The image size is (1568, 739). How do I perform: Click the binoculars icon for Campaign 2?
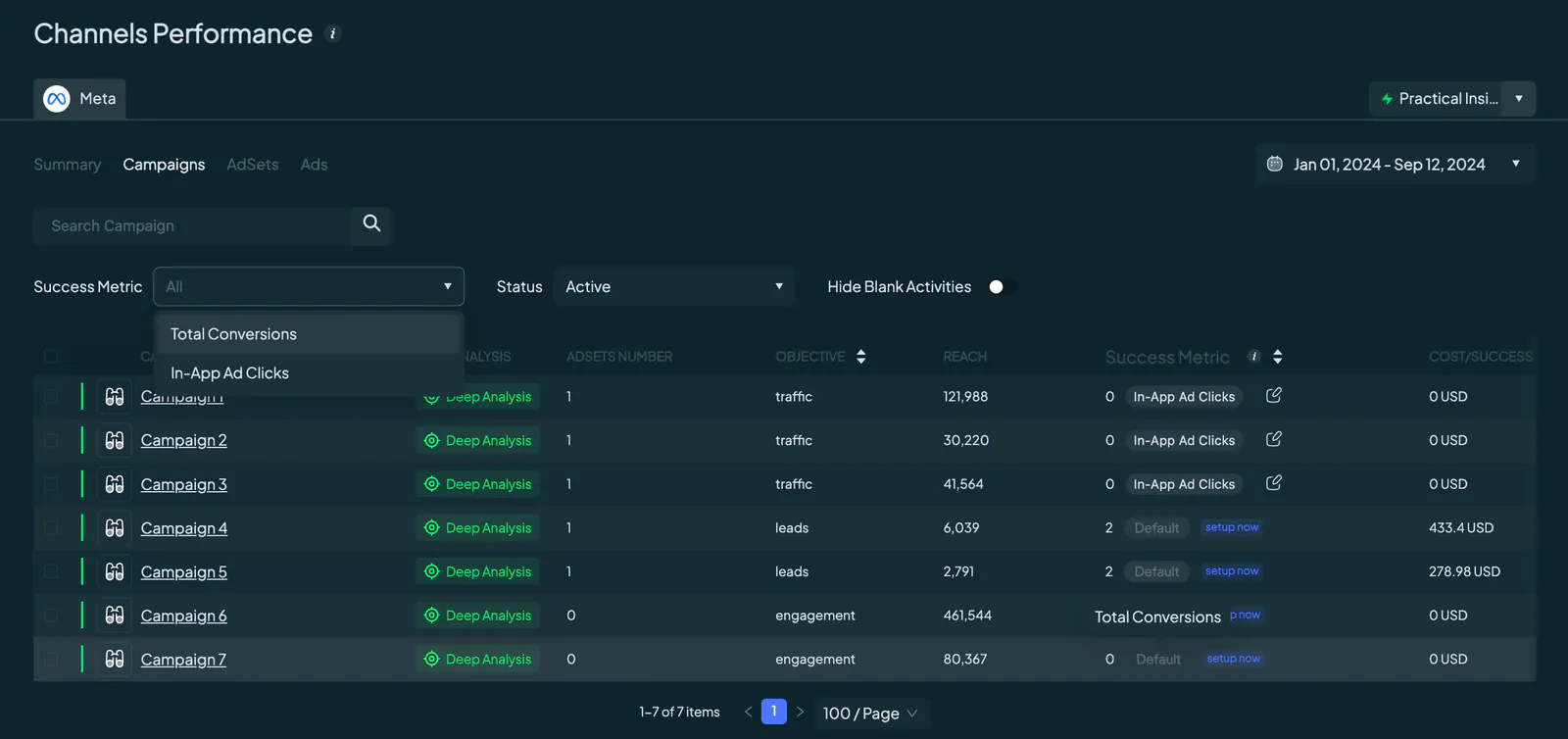[115, 440]
